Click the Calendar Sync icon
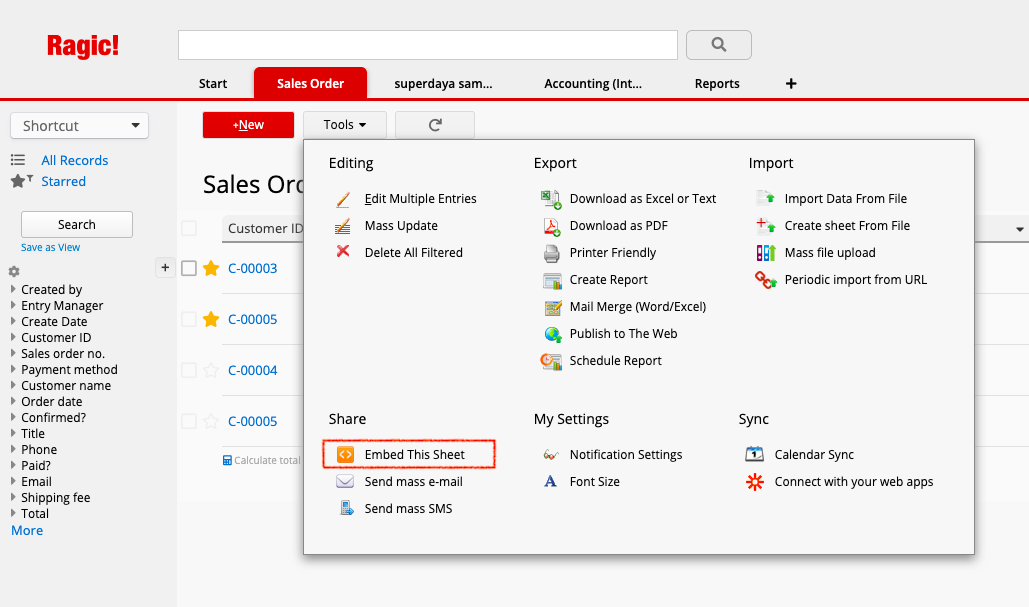Image resolution: width=1029 pixels, height=607 pixels. point(754,454)
